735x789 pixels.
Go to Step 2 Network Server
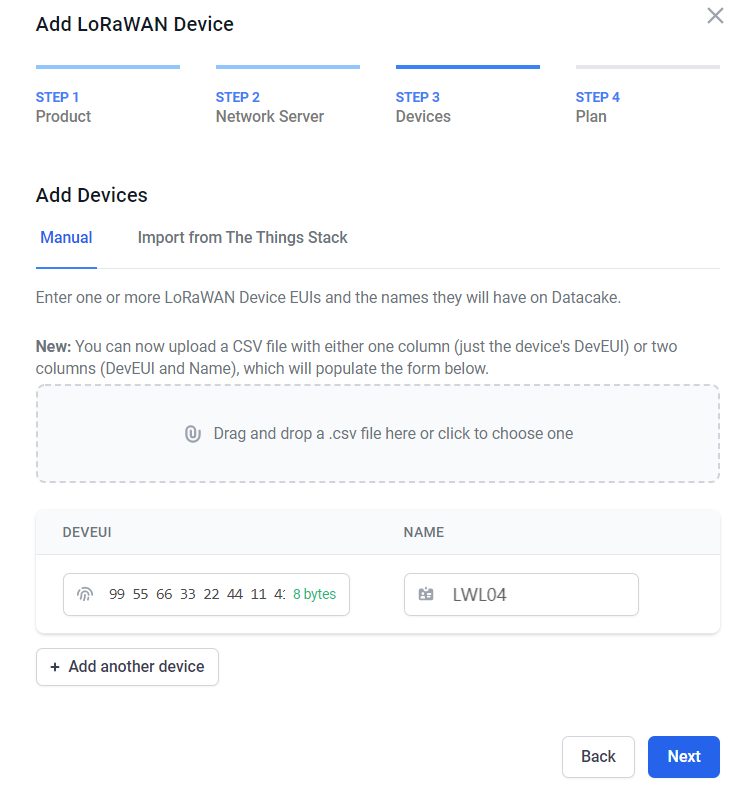(270, 107)
